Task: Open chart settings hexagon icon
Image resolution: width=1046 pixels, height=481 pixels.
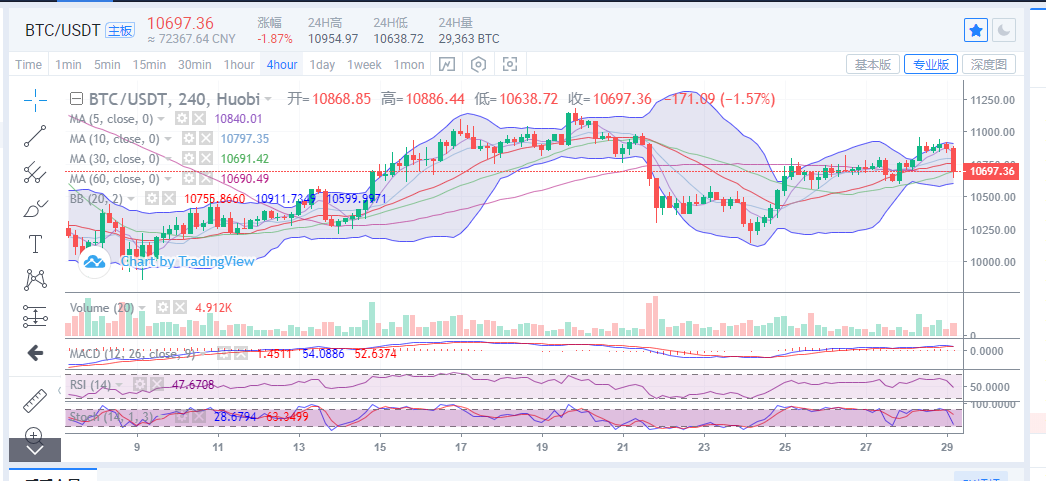Action: tap(479, 65)
